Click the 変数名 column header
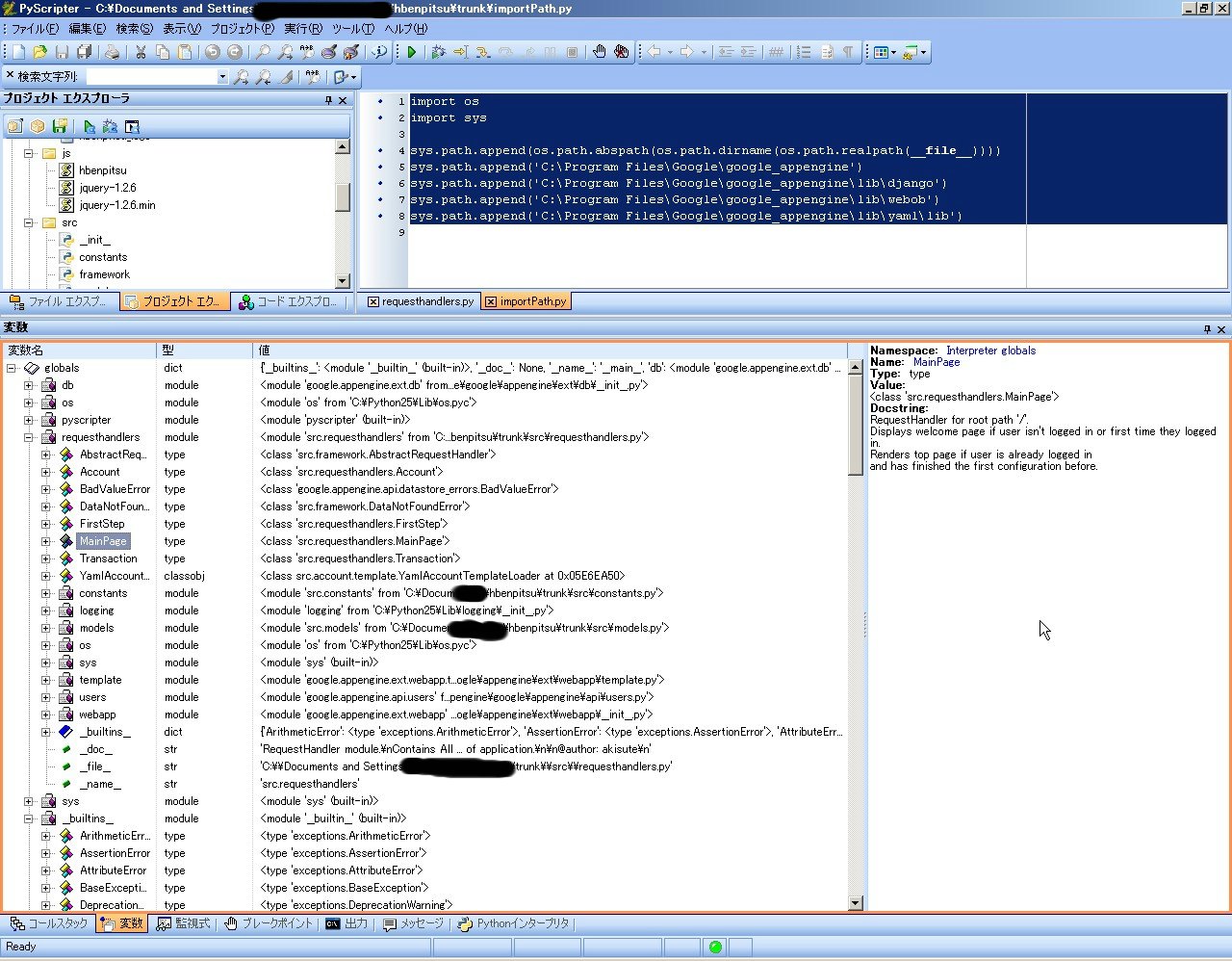 tap(79, 351)
